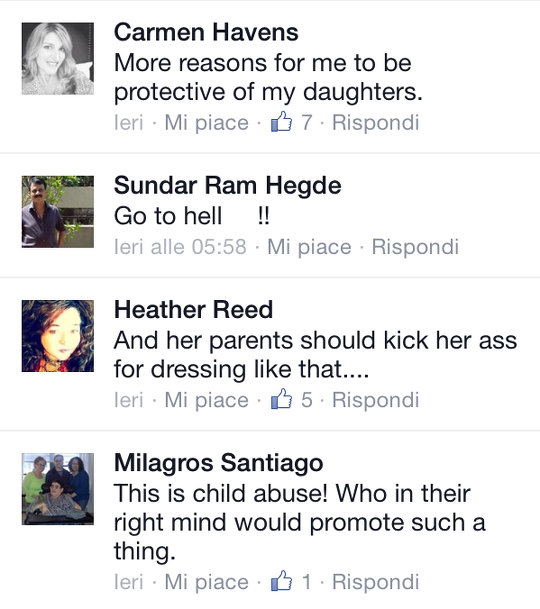
Task: Reply to Carmen Havens via Rispondi
Action: [x=376, y=123]
